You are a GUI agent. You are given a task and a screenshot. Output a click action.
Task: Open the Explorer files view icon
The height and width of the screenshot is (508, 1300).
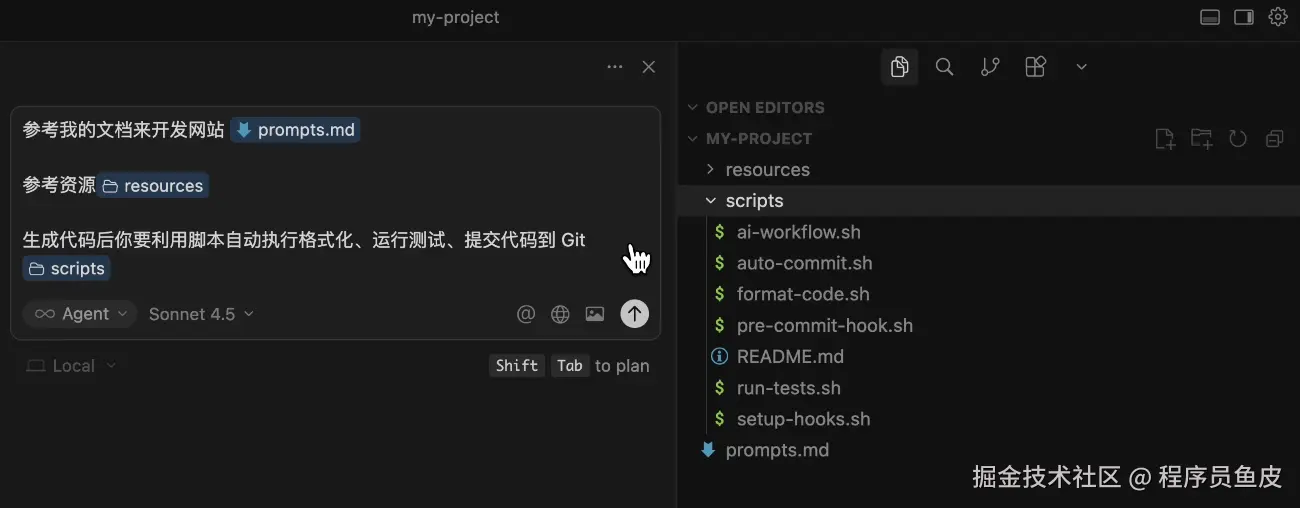(x=900, y=67)
